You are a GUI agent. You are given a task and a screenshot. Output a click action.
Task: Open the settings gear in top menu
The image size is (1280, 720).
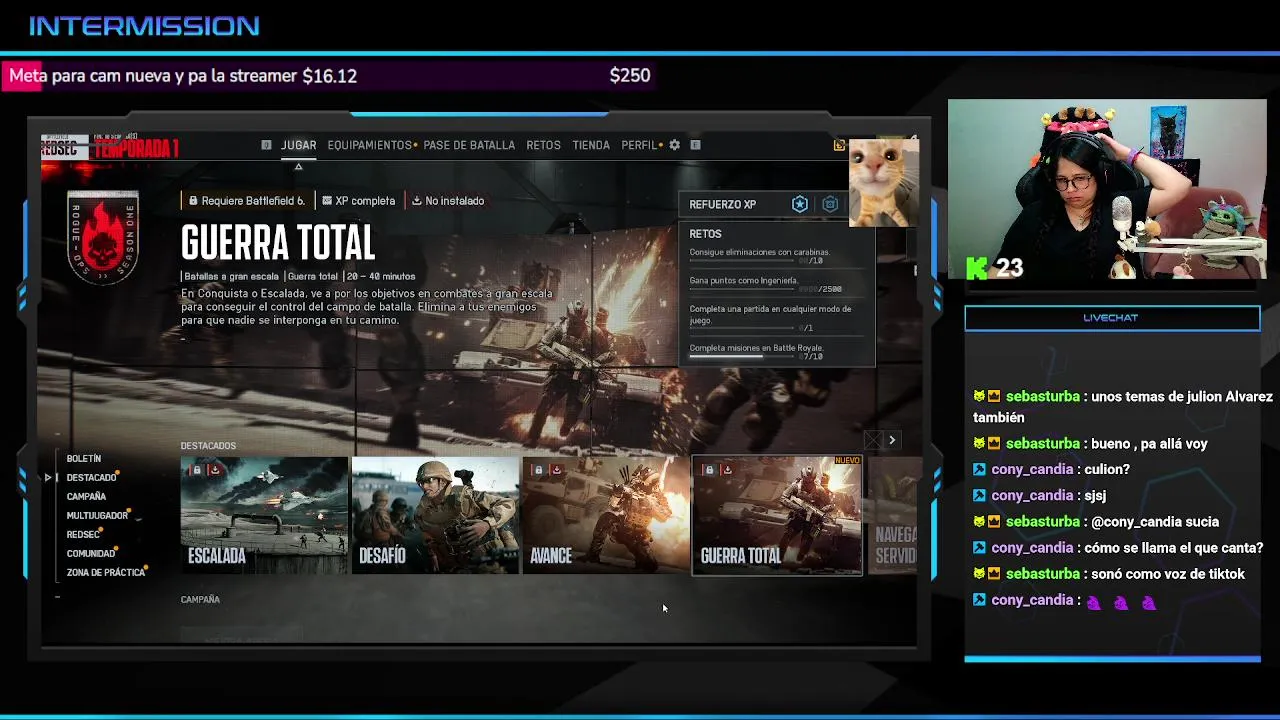pyautogui.click(x=674, y=145)
